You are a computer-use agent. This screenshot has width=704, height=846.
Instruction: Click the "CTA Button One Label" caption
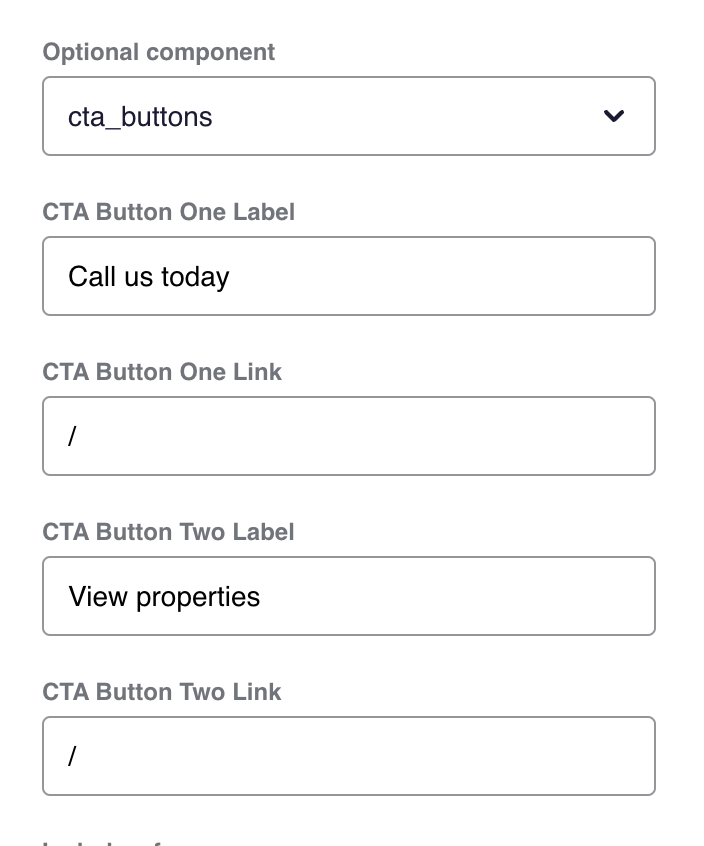click(168, 212)
